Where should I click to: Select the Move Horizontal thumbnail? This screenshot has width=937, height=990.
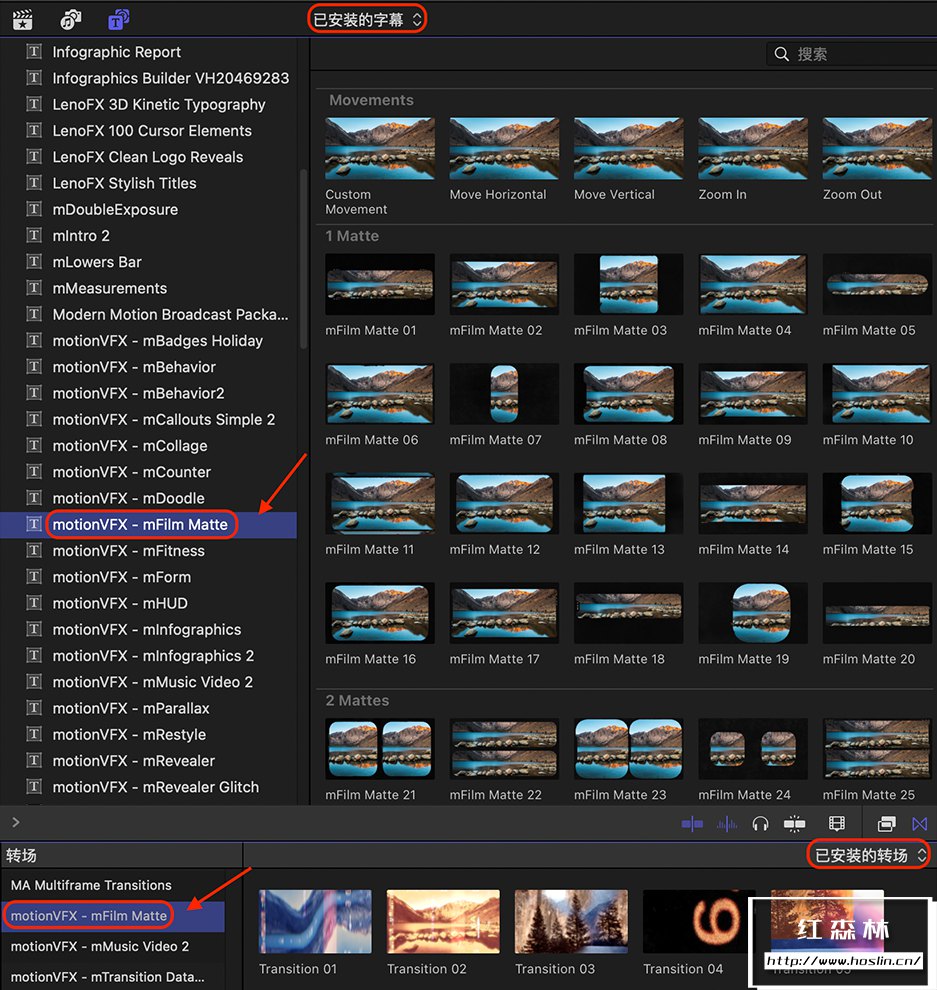tap(504, 149)
